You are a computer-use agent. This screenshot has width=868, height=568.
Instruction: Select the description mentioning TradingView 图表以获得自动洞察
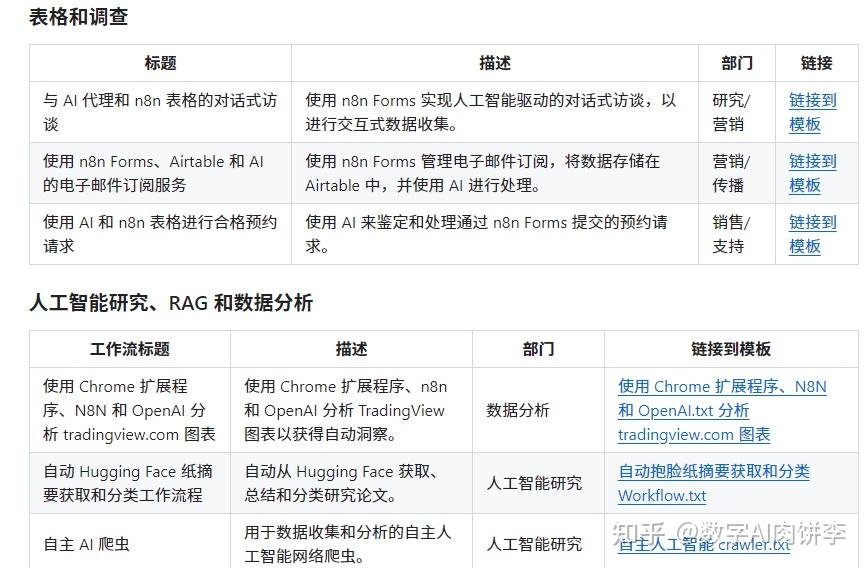click(x=352, y=410)
